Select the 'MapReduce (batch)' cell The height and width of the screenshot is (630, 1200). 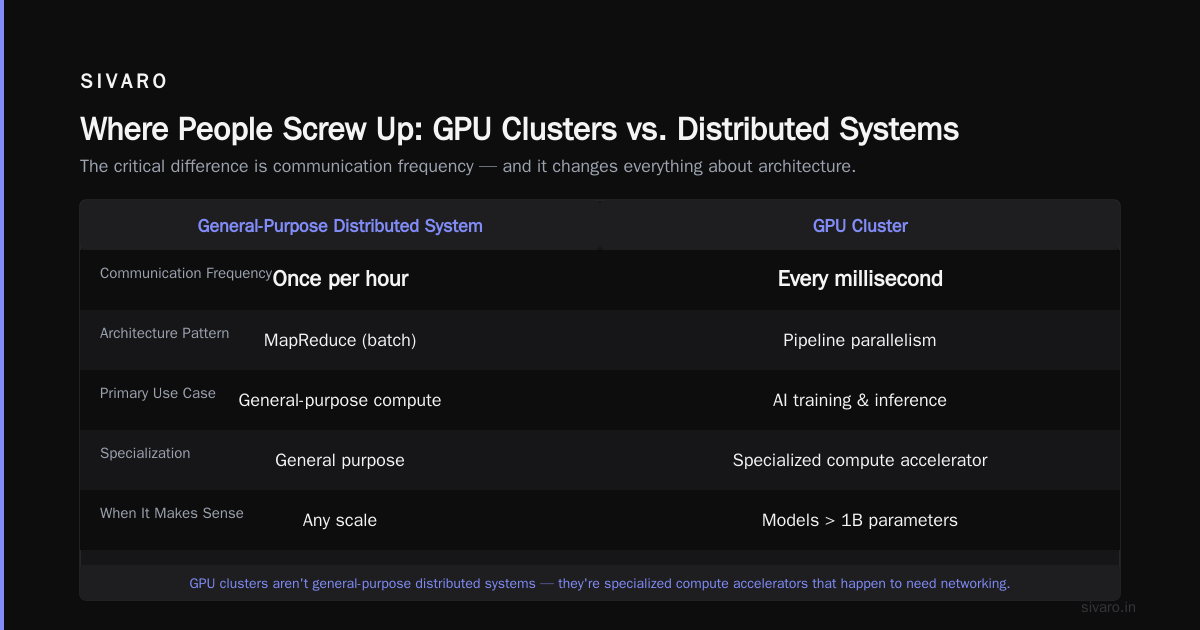340,340
